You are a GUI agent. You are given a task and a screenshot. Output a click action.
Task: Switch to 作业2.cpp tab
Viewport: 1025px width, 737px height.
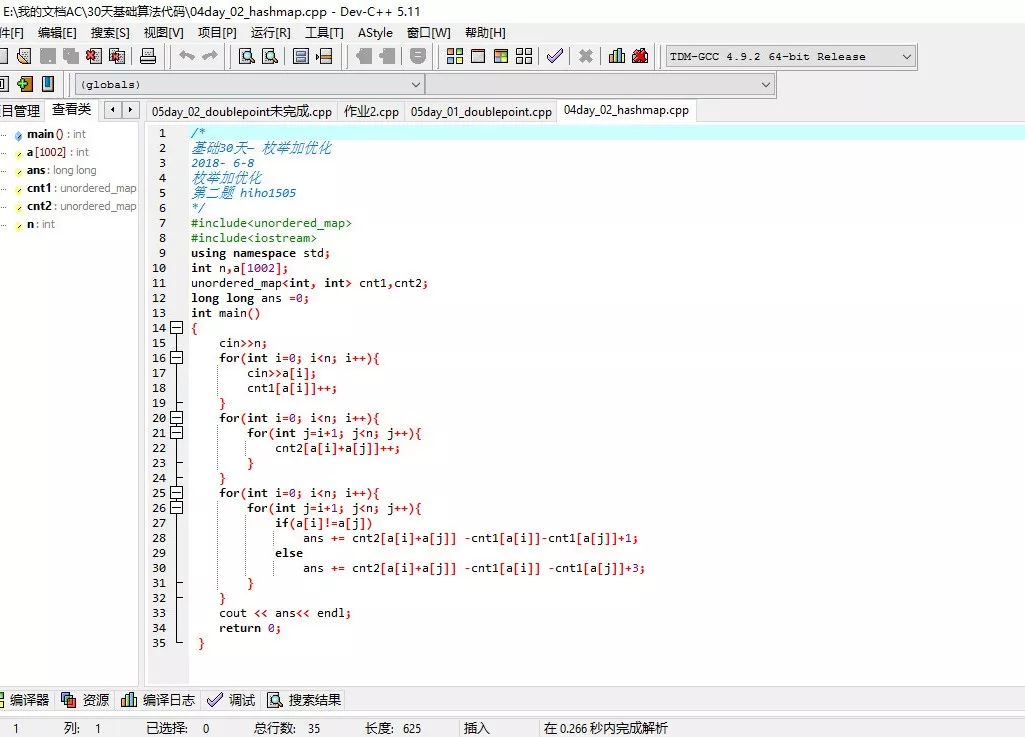tap(371, 112)
